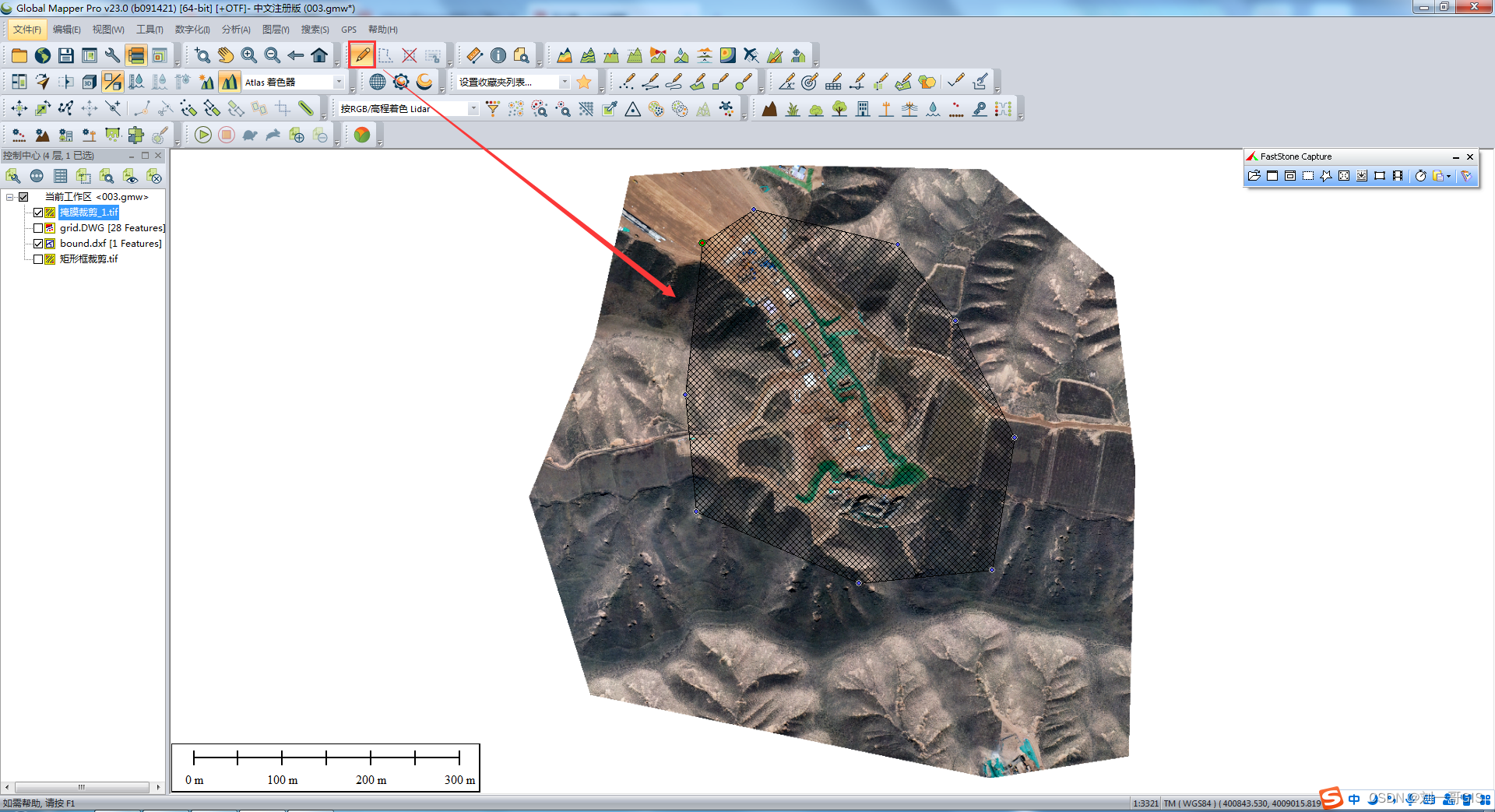Viewport: 1495px width, 812px height.
Task: Click the Control Center horizontal scrollbar
Action: [x=82, y=787]
